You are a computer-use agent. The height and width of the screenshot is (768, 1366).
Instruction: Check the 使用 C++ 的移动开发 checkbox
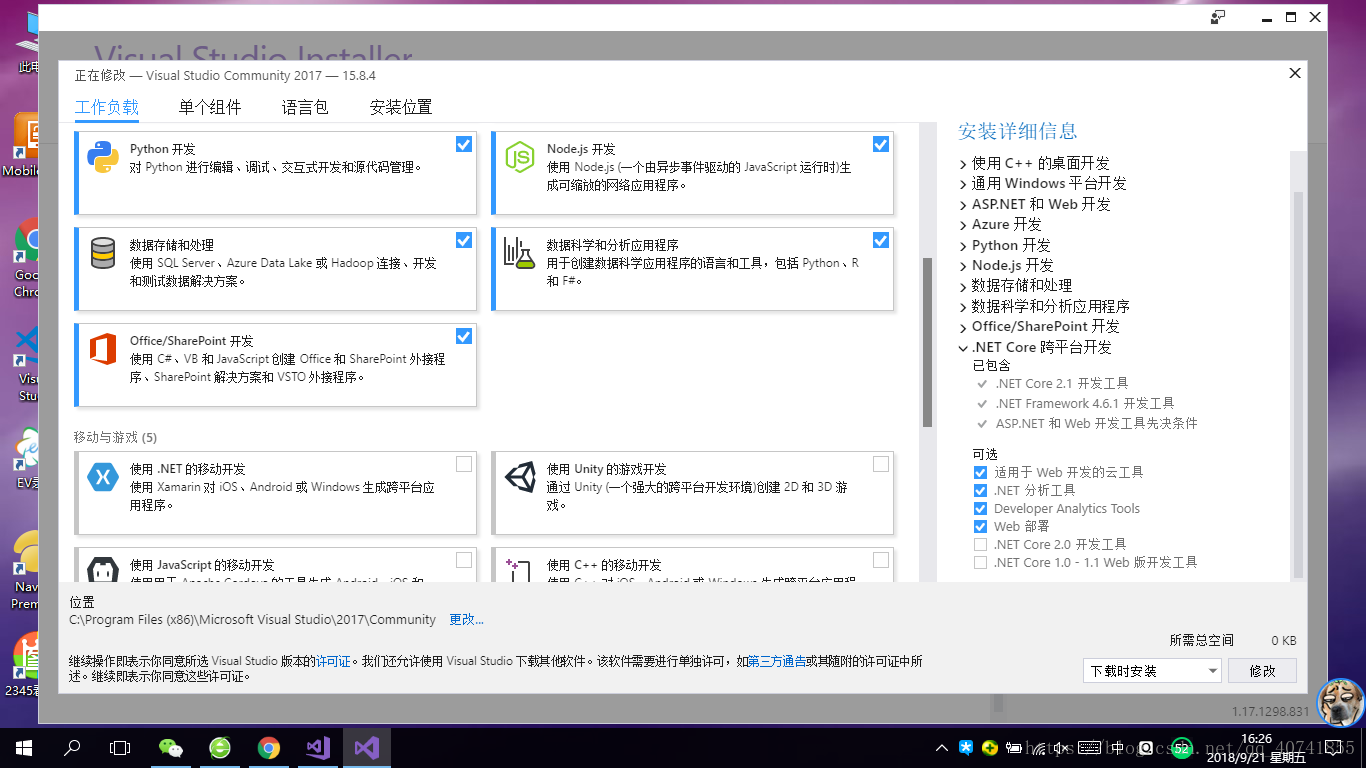881,560
